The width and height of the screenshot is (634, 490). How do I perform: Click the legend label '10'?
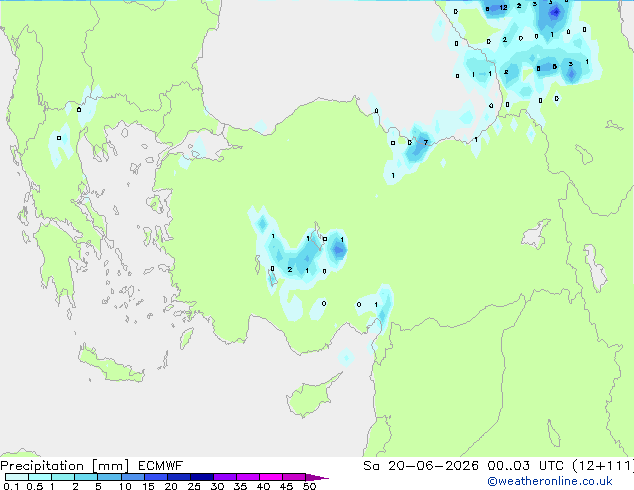point(125,486)
